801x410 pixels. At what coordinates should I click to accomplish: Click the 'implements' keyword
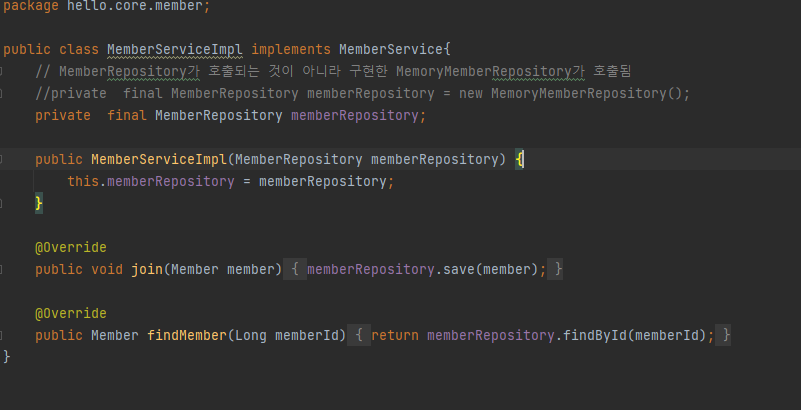pyautogui.click(x=291, y=50)
